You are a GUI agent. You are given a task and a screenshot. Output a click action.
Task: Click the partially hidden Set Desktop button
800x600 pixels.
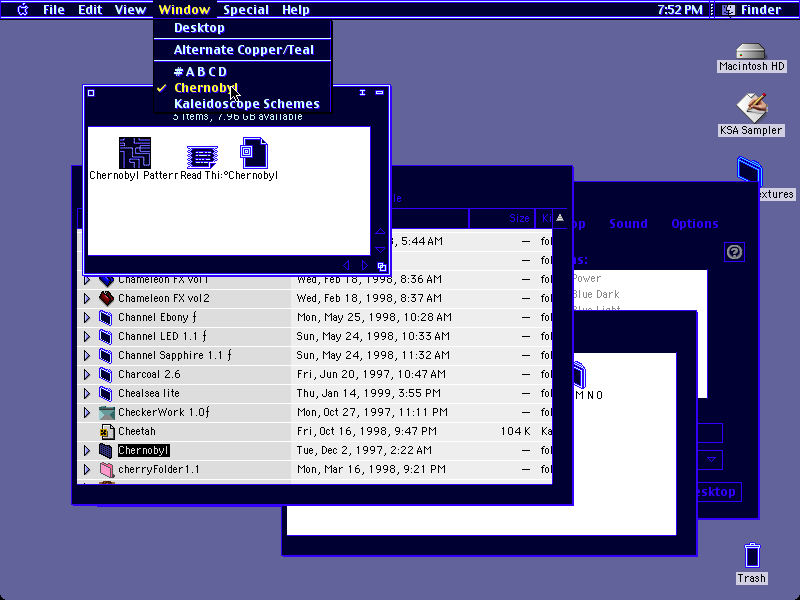click(x=719, y=492)
